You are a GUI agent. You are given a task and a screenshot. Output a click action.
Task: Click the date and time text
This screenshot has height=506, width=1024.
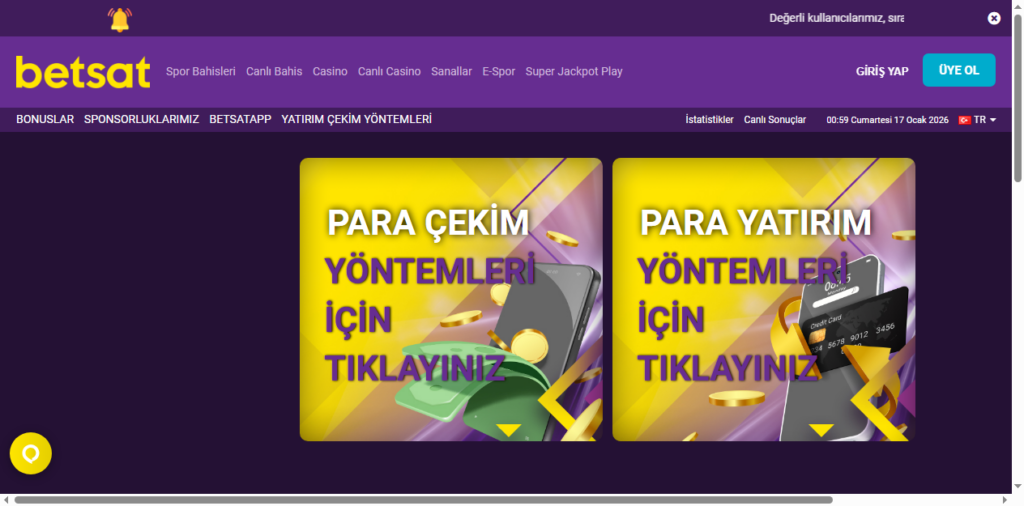pos(888,120)
